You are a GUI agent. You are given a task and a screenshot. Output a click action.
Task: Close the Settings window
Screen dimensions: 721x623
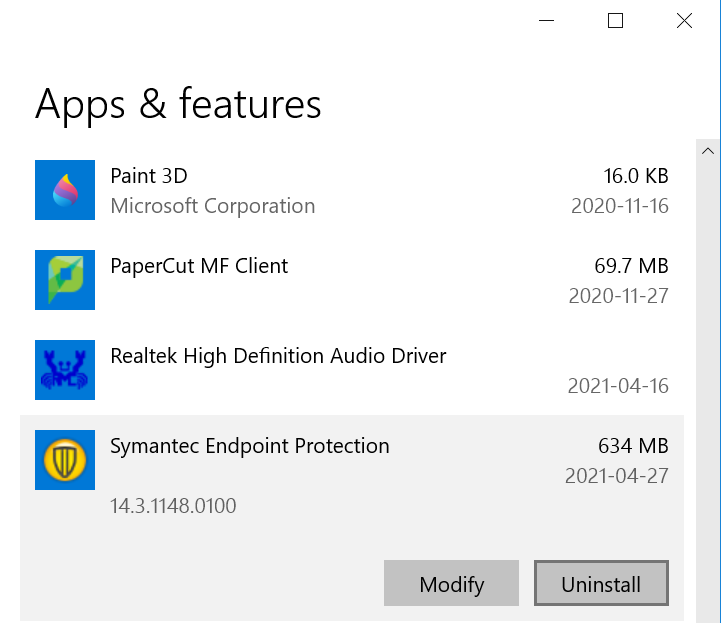tap(684, 21)
